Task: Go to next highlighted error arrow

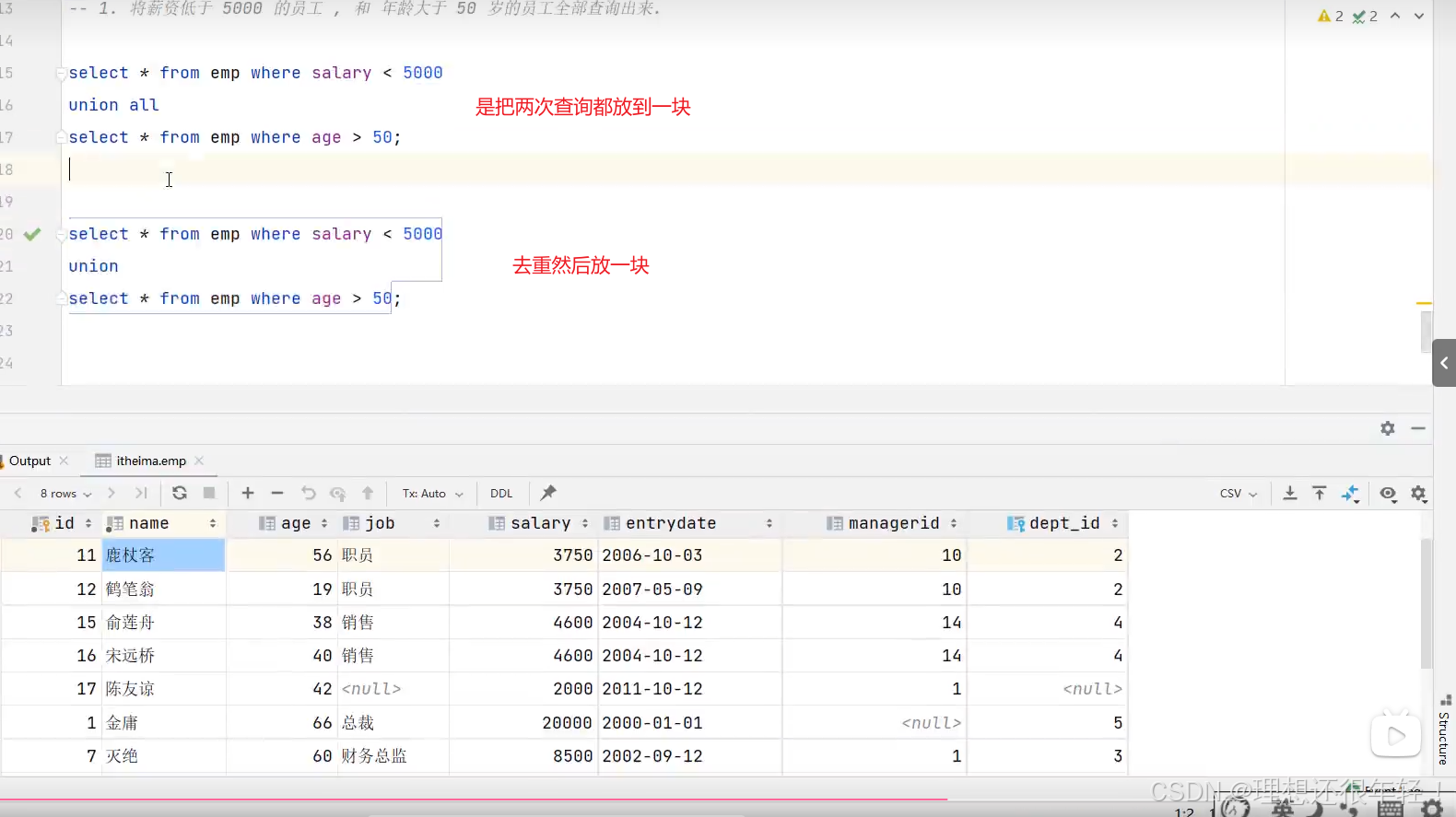Action: pyautogui.click(x=1419, y=16)
